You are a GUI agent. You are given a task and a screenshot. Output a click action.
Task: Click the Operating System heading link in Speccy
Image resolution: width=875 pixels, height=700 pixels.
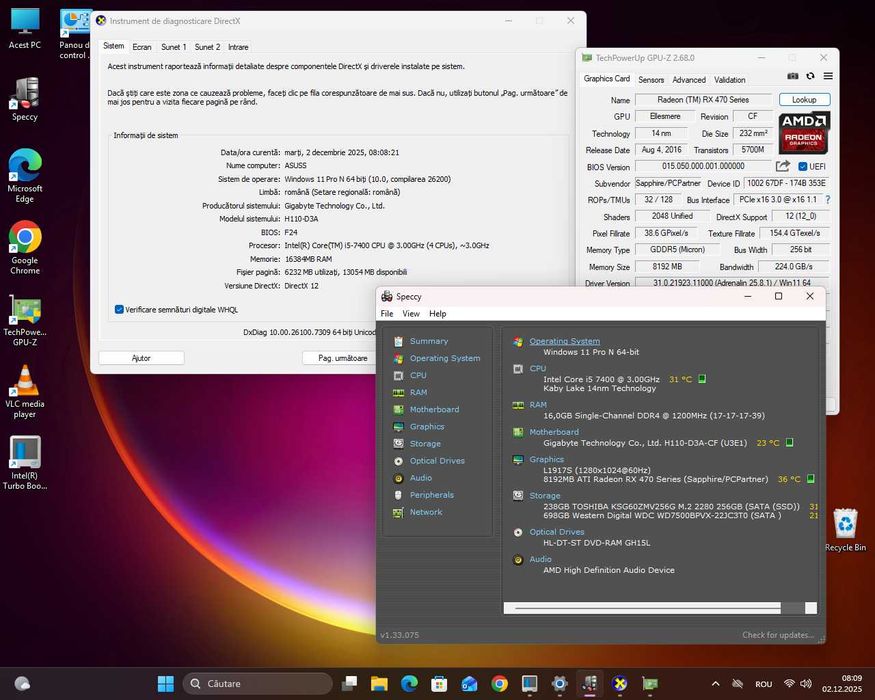click(x=565, y=341)
